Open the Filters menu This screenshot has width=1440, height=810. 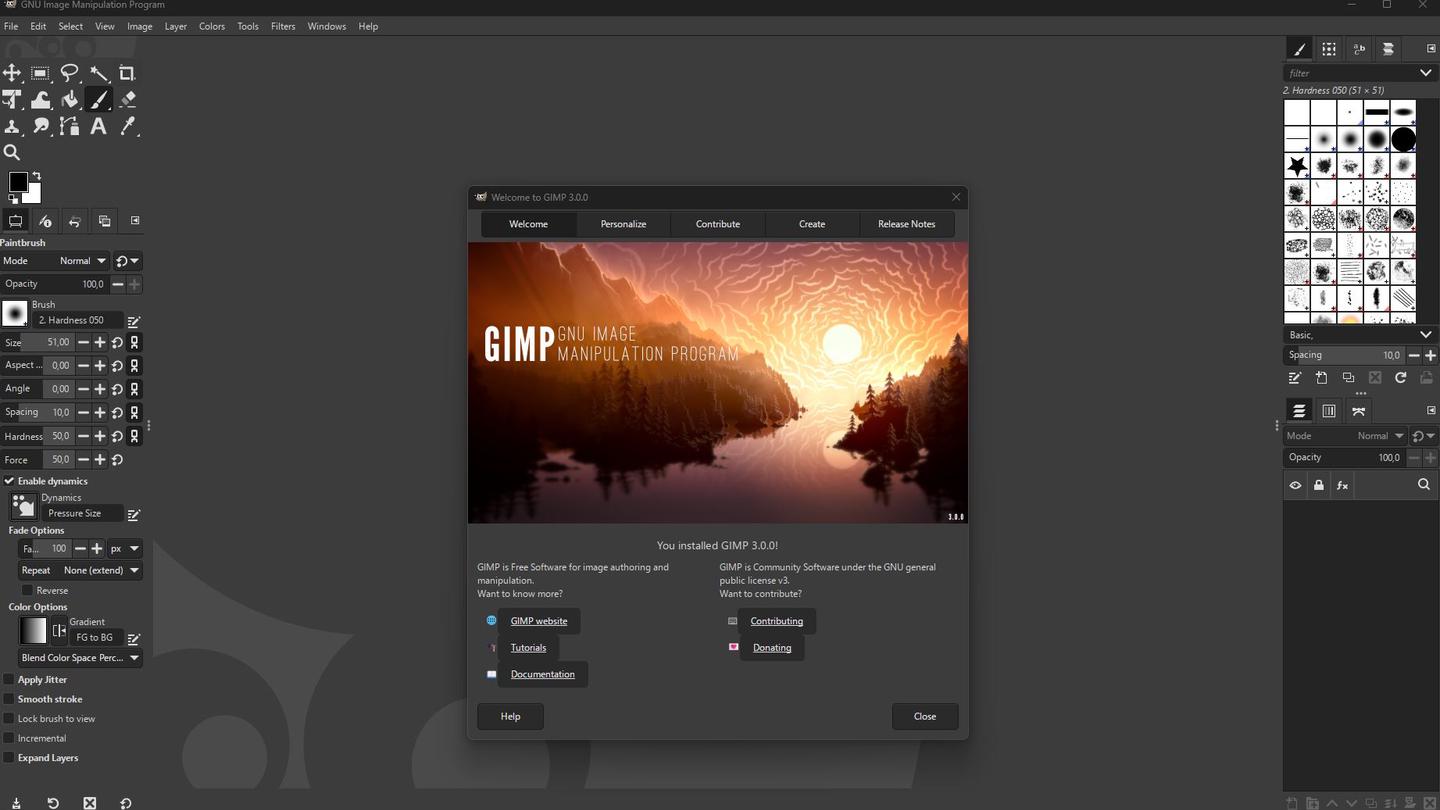(x=282, y=26)
